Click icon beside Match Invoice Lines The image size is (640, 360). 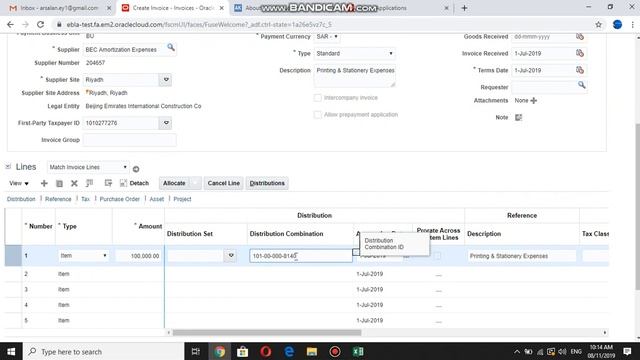[x=136, y=169]
